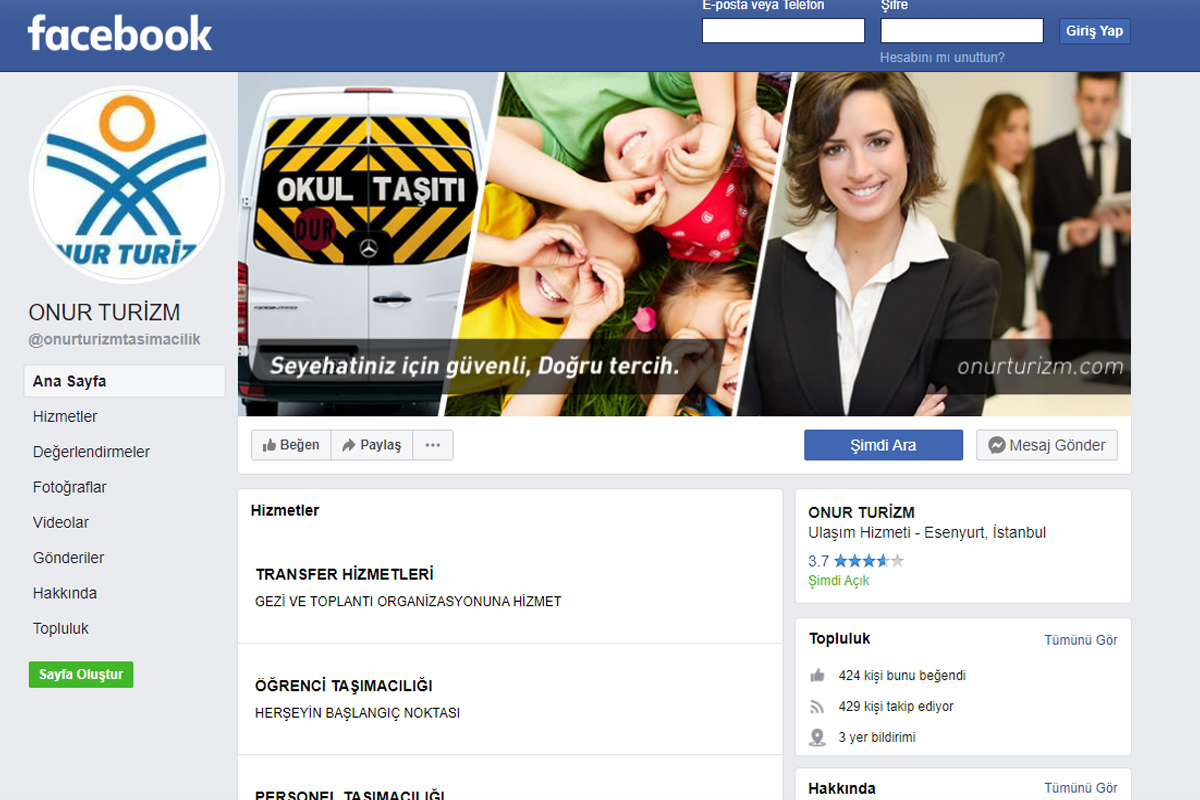Click the location pin icon beside 3 yer bildirimi
1200x800 pixels.
coord(818,738)
